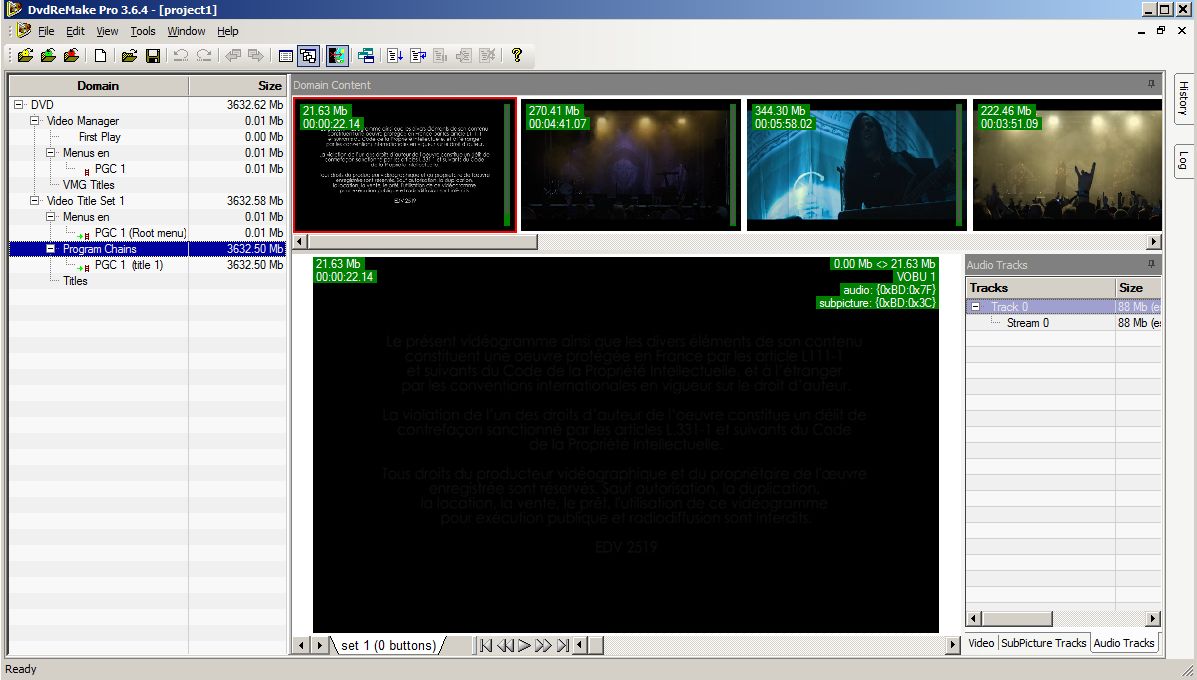Click the red export DVD folder icon
1197x680 pixels.
pos(71,56)
